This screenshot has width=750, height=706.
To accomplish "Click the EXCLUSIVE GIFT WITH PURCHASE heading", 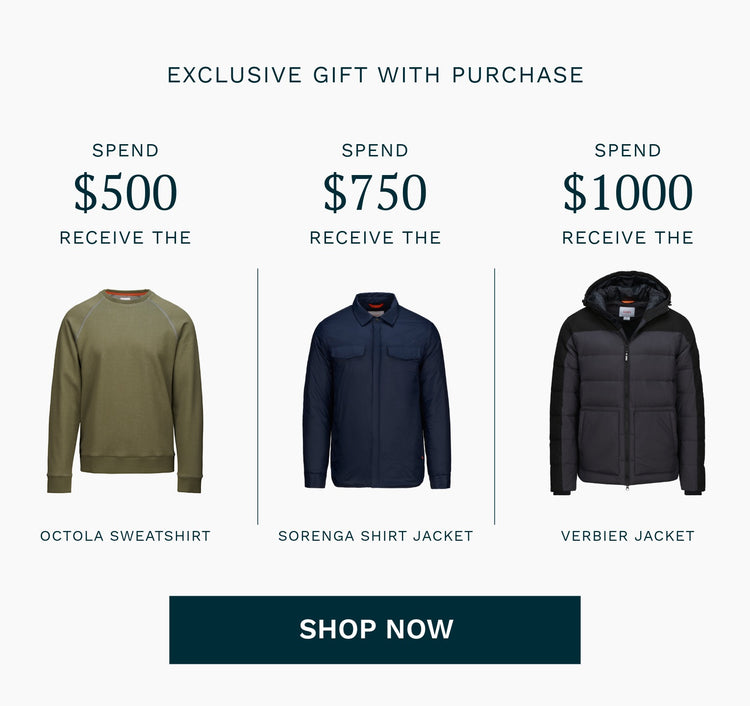I will (x=375, y=75).
